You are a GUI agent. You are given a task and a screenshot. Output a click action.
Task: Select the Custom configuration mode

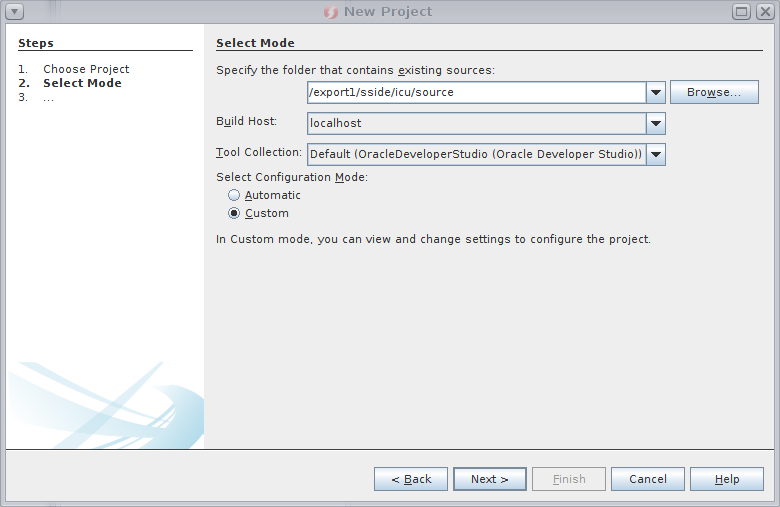click(234, 213)
